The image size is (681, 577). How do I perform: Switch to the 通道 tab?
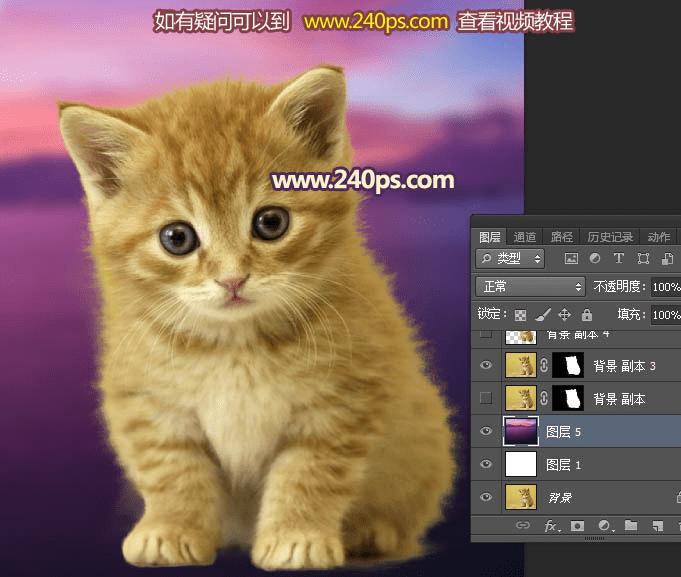525,237
